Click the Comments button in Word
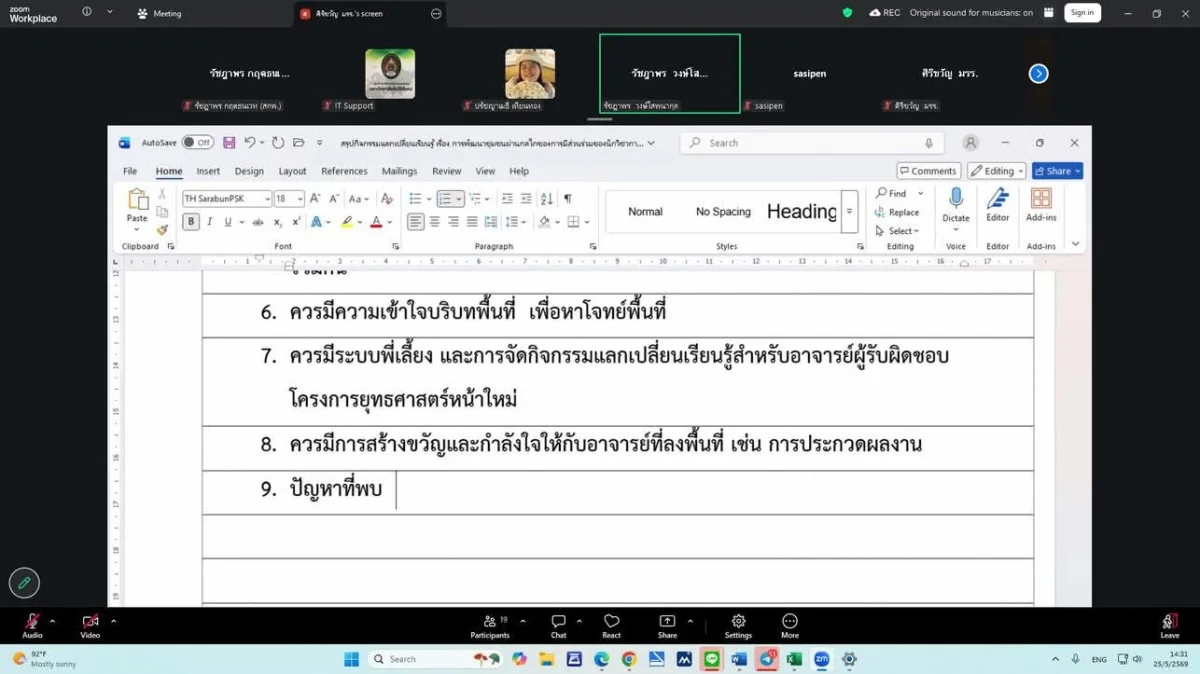This screenshot has height=674, width=1200. [x=929, y=171]
